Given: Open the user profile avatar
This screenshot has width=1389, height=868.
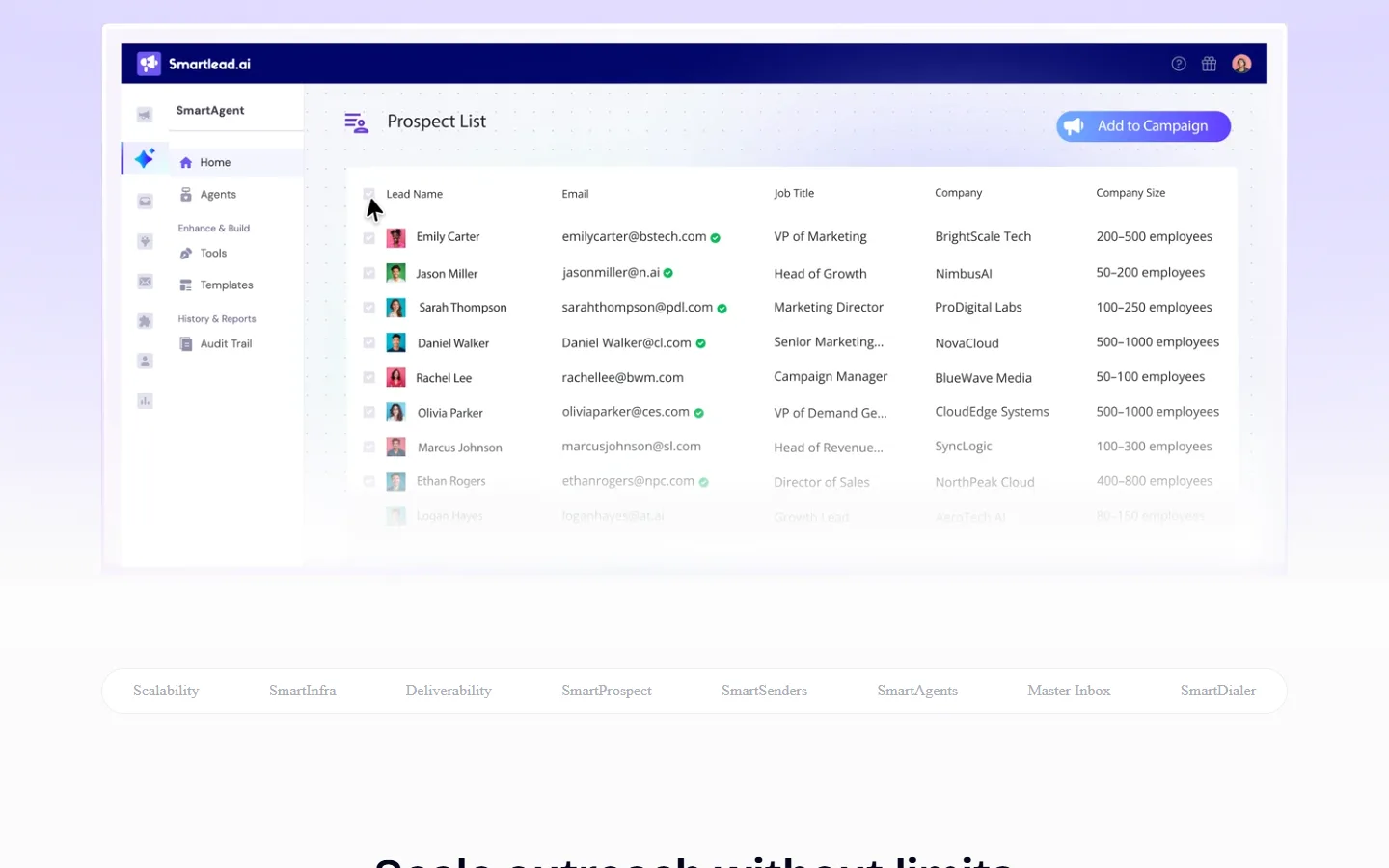Looking at the screenshot, I should [x=1241, y=64].
